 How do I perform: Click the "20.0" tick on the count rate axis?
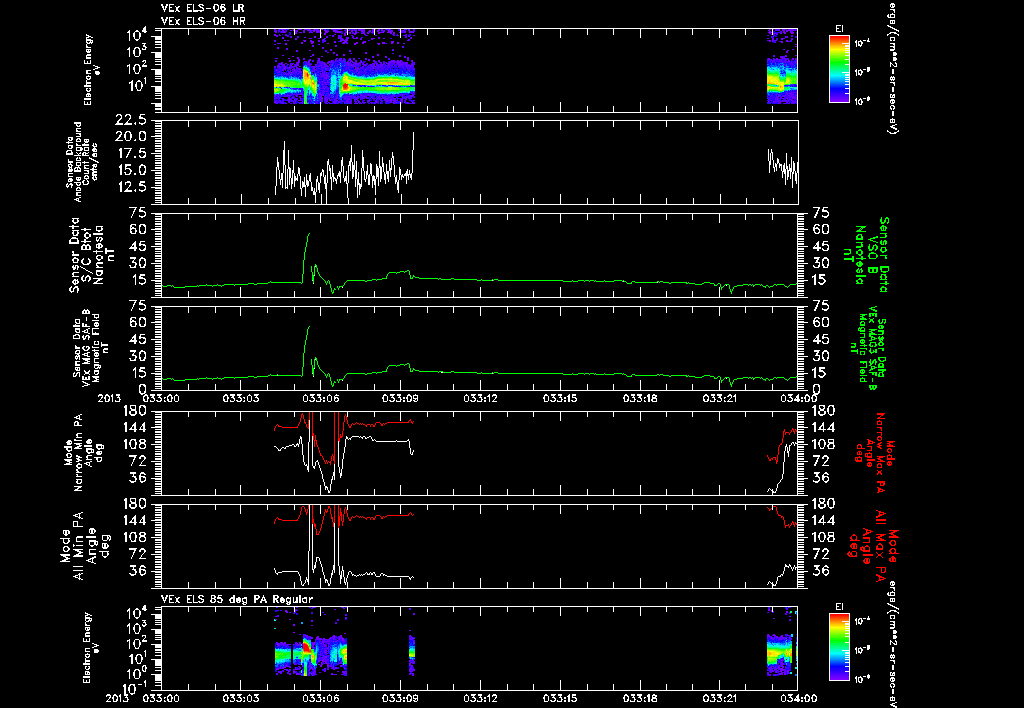coord(130,137)
